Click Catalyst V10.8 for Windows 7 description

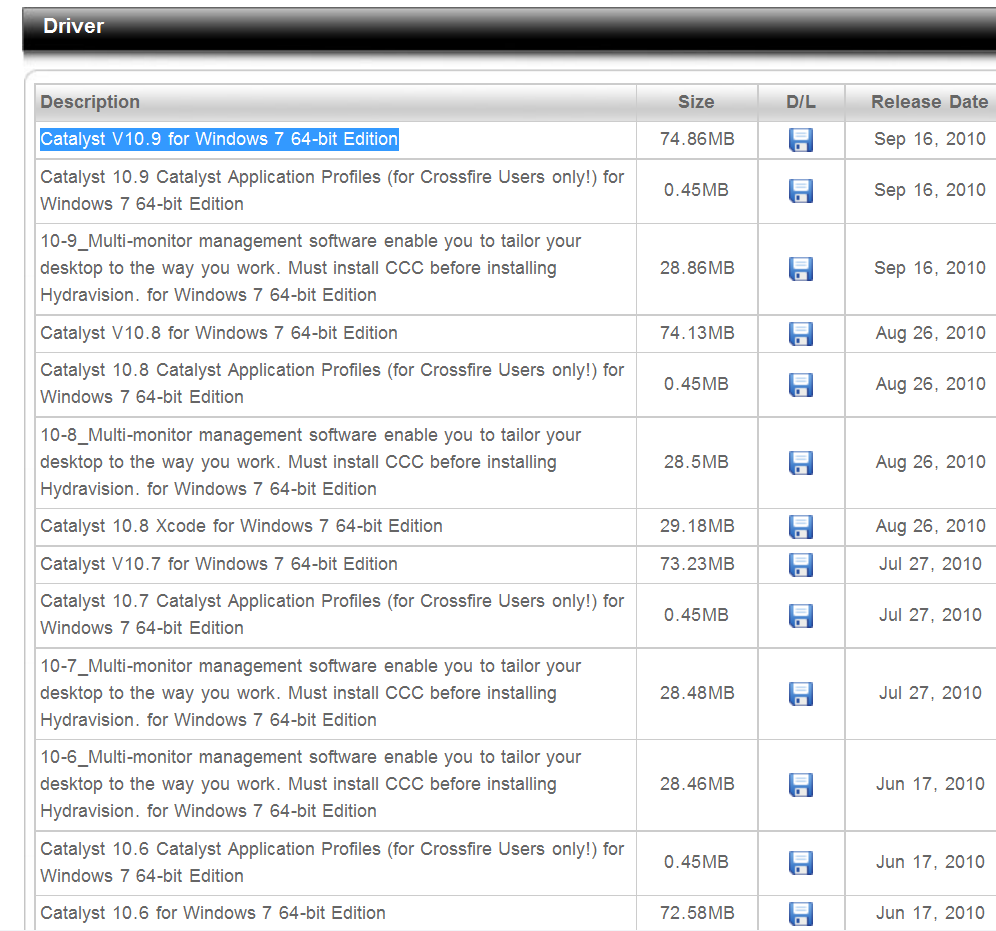(219, 333)
